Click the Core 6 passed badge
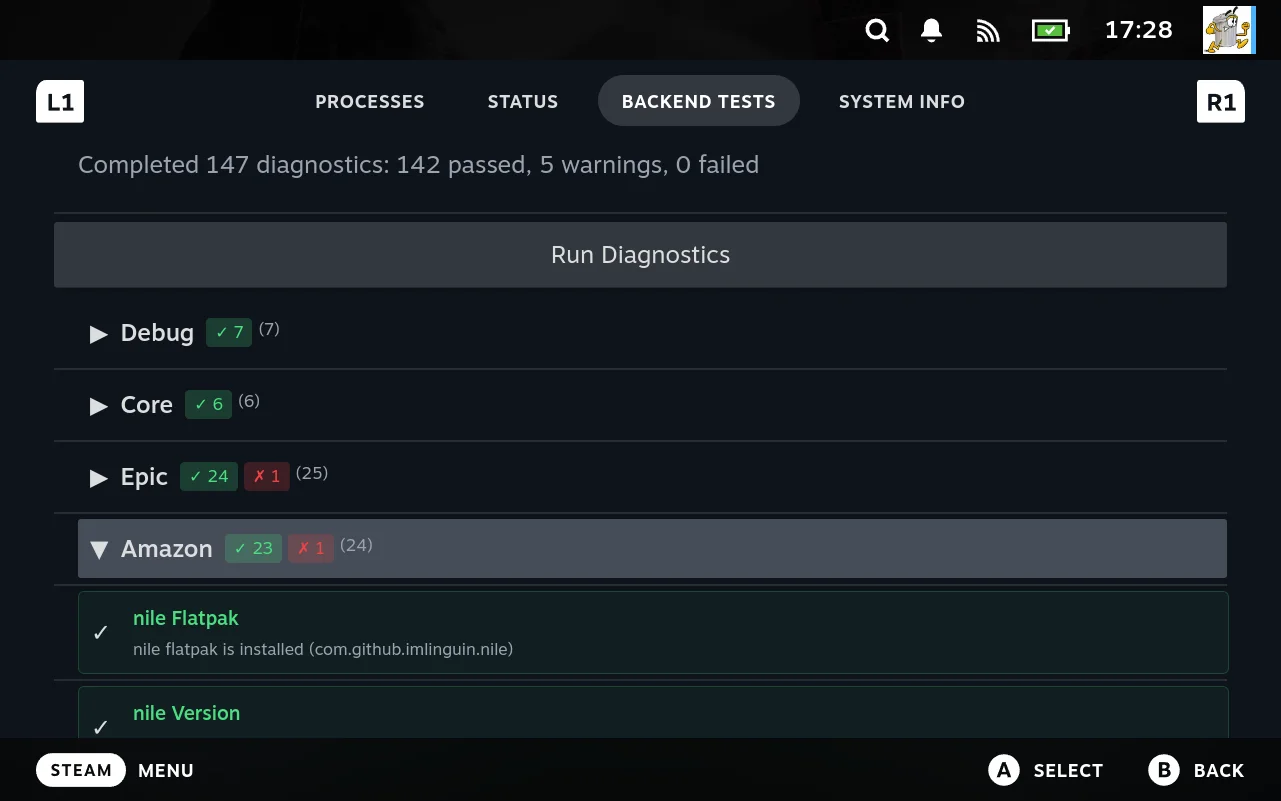 [x=208, y=404]
